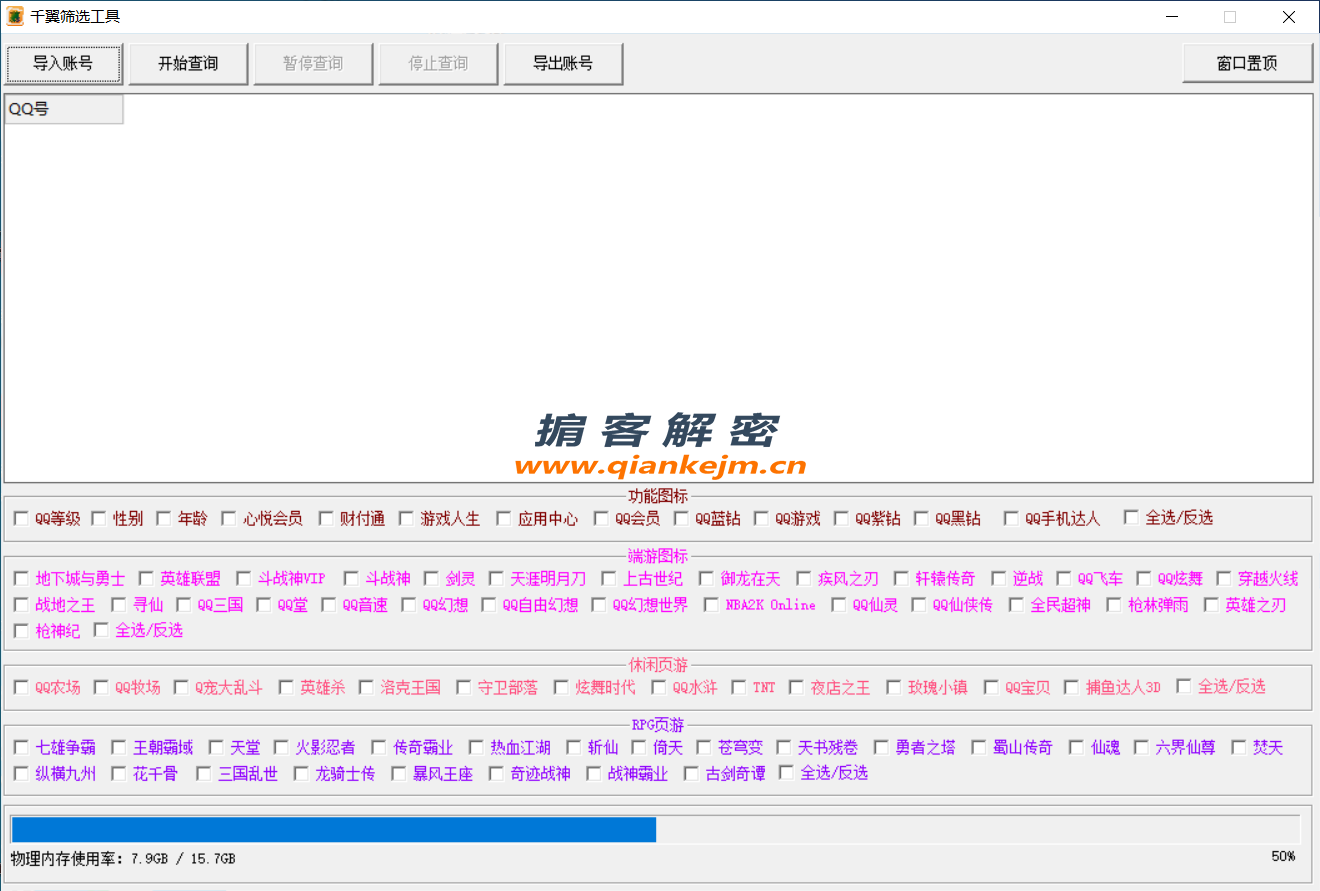Tick the QQ手机达人 checkbox
This screenshot has width=1320, height=891.
click(x=1011, y=518)
